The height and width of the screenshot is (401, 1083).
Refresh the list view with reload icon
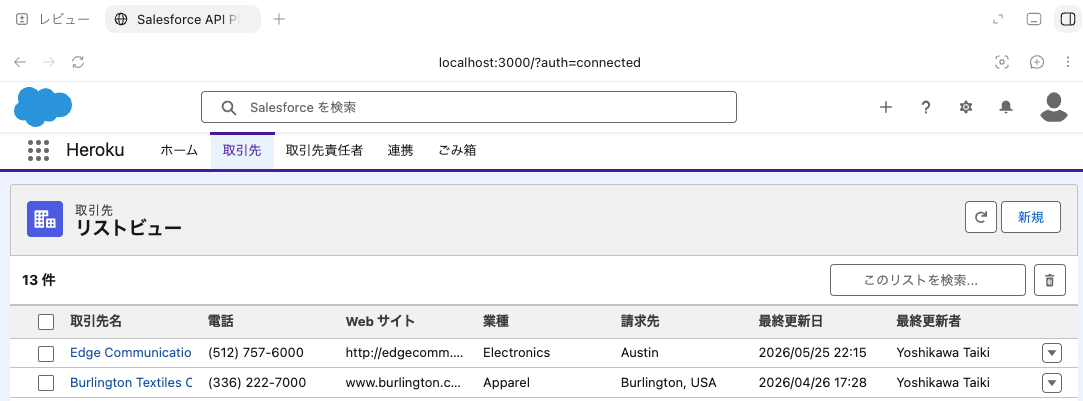coord(981,217)
